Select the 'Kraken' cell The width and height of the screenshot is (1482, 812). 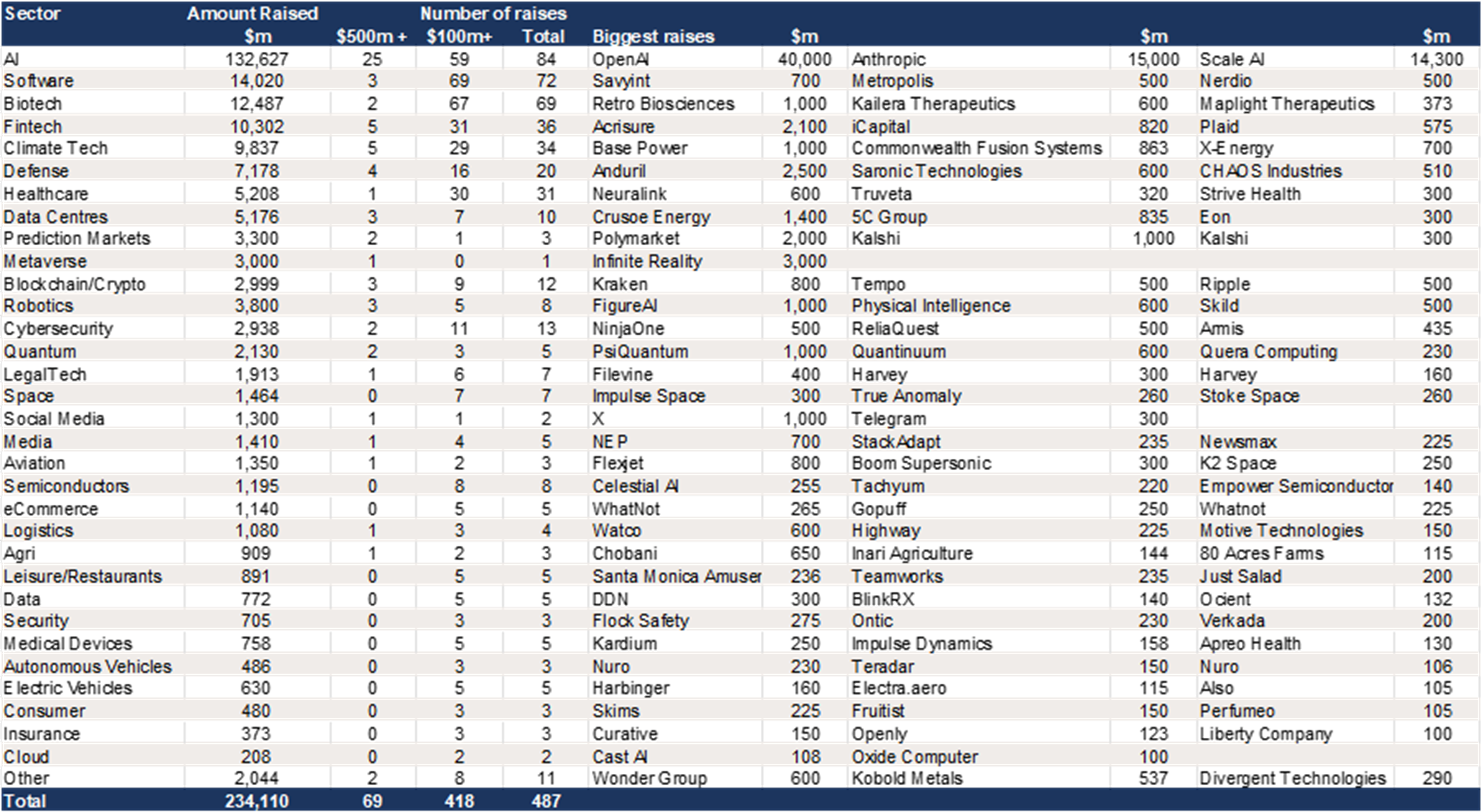pyautogui.click(x=620, y=284)
